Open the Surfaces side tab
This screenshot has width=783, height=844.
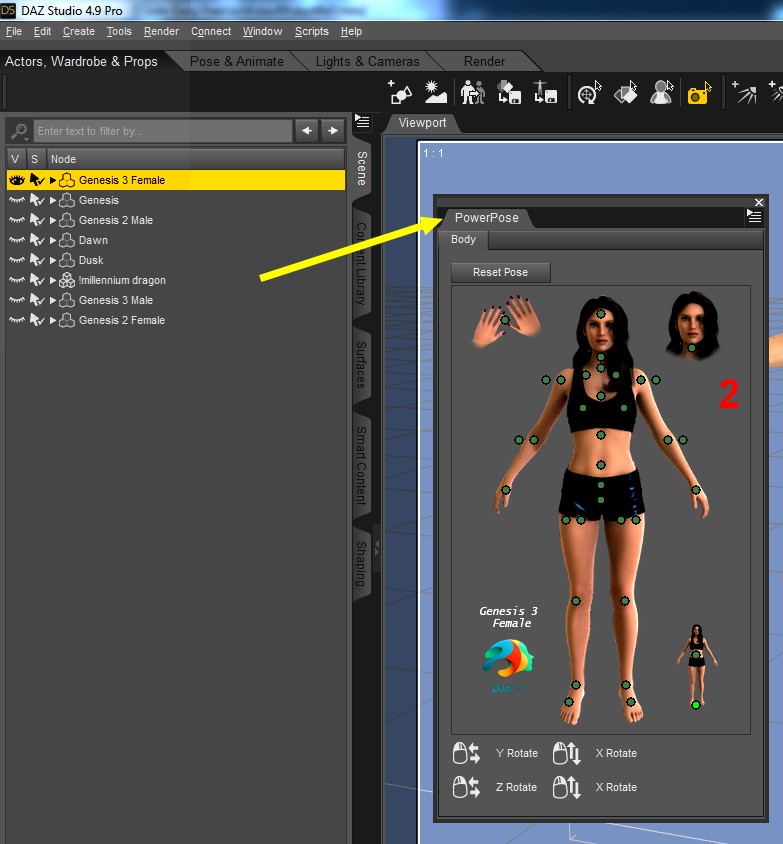coord(362,364)
